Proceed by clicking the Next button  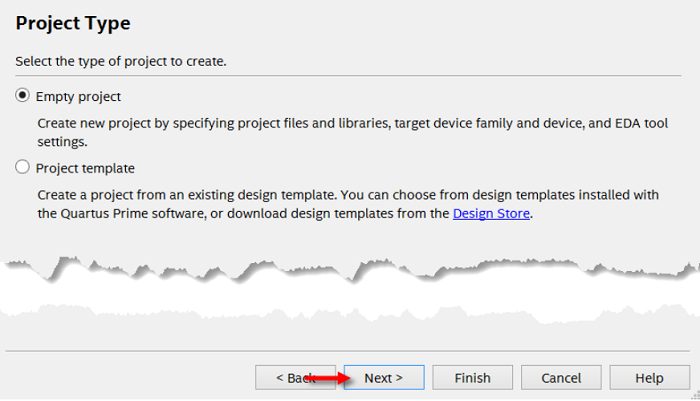[384, 378]
